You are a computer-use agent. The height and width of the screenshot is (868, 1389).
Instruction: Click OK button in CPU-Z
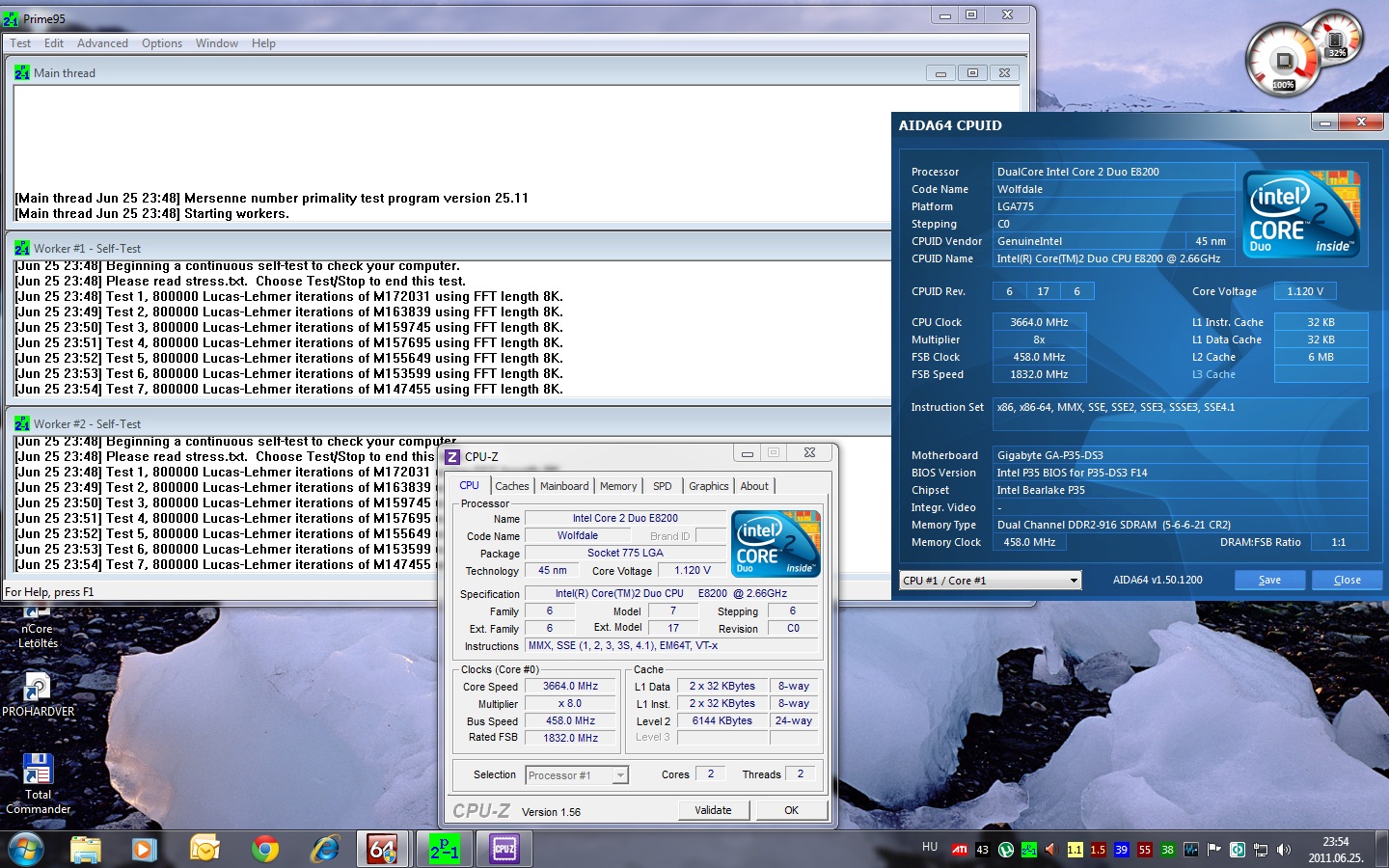click(x=792, y=810)
